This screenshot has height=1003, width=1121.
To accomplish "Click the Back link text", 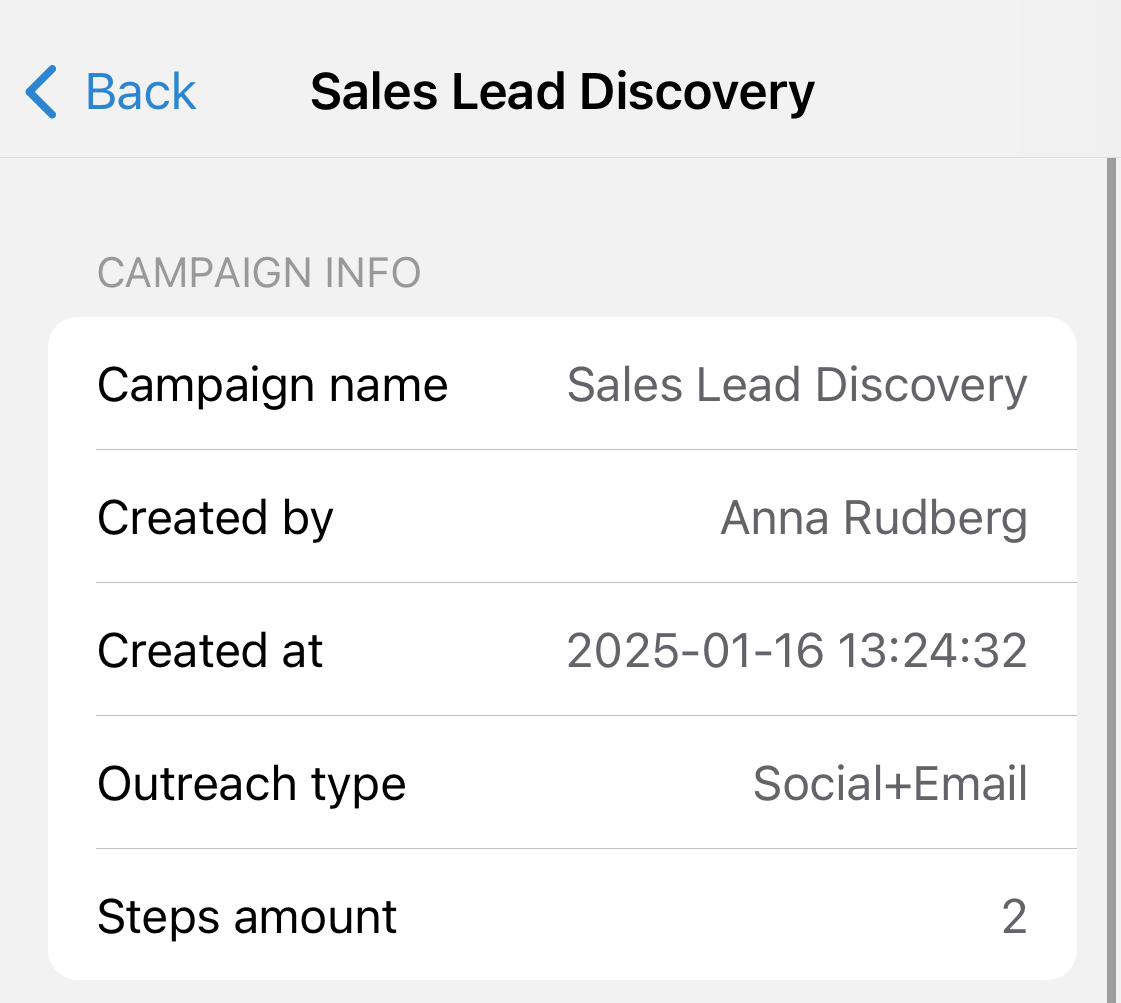I will click(141, 92).
